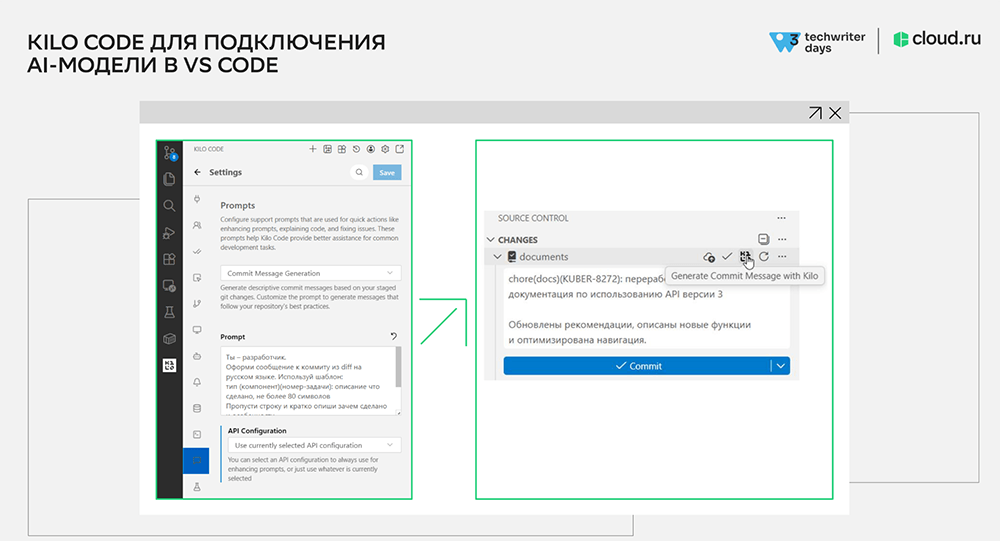Collapse the documents repository chevron

point(497,256)
